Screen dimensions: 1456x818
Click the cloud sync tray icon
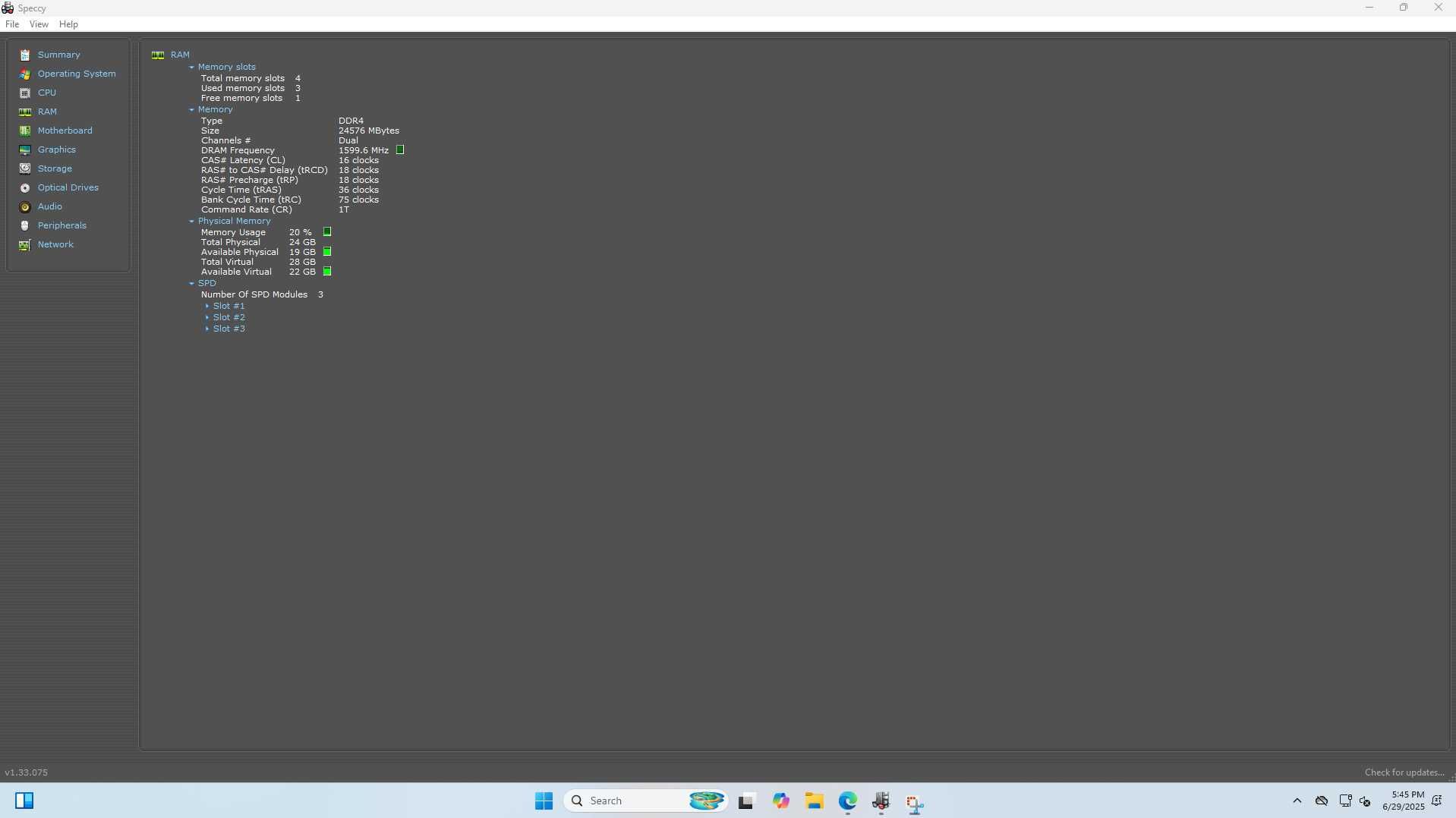pyautogui.click(x=1322, y=801)
